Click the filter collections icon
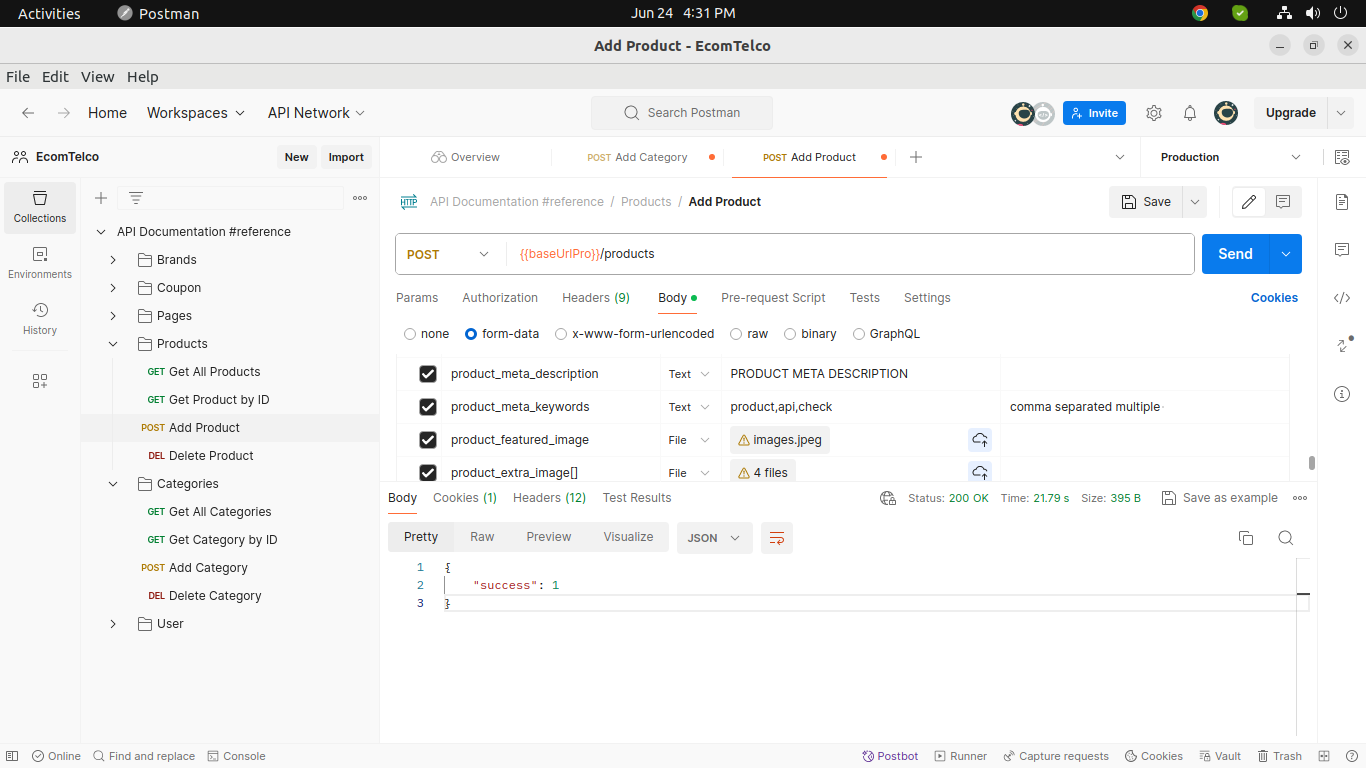Screen dimensions: 1366x768 coord(136,198)
